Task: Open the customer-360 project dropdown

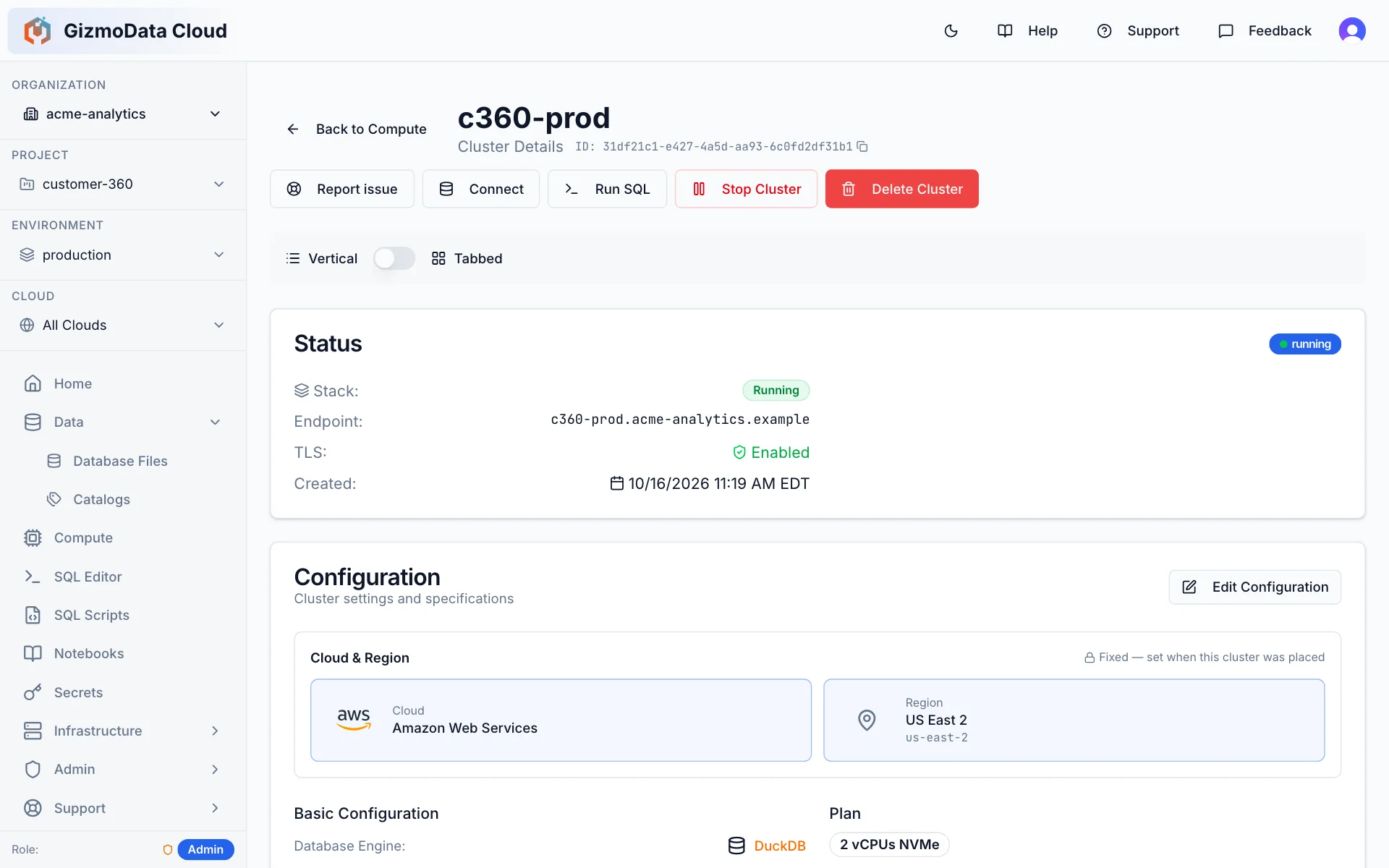Action: [x=123, y=184]
